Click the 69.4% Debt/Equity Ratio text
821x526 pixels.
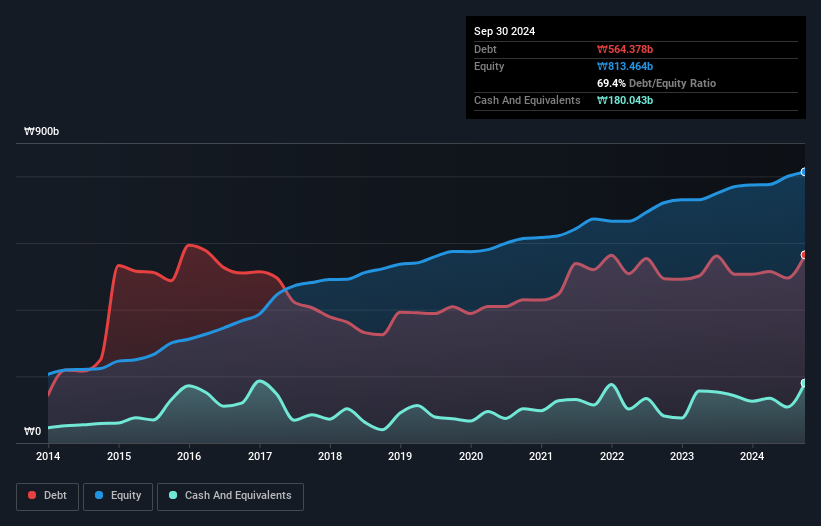coord(656,83)
